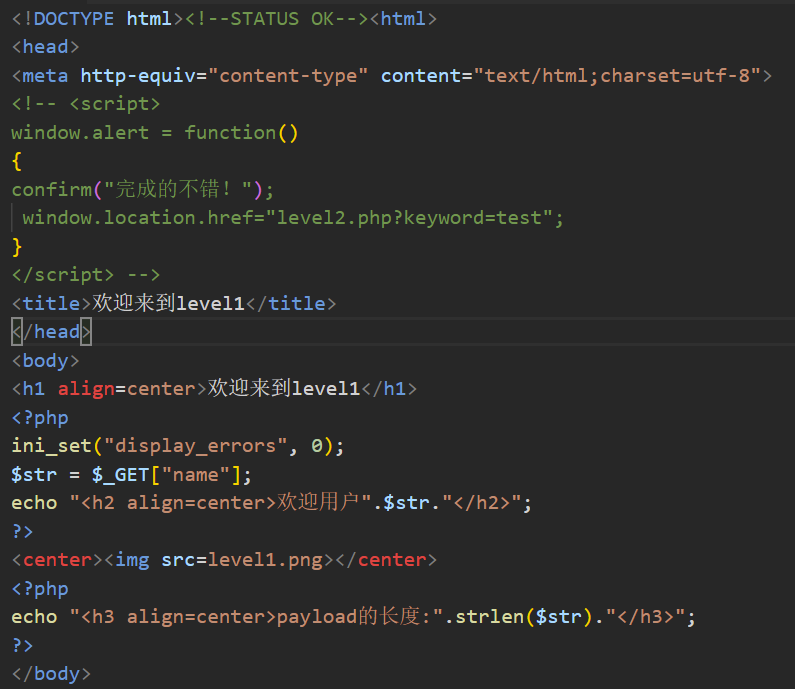The height and width of the screenshot is (689, 795).
Task: Click the highlighted closing head tag
Action: coord(51,332)
